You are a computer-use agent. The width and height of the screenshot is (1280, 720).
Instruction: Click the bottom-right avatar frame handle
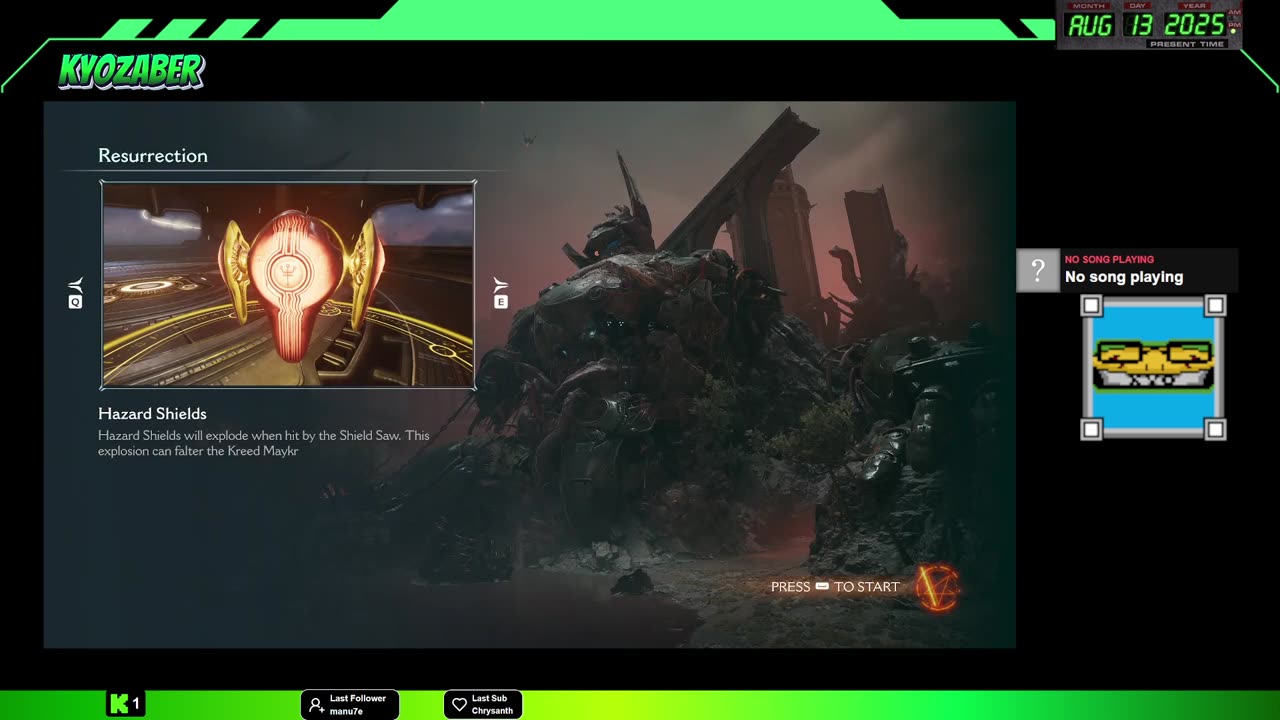[x=1215, y=429]
